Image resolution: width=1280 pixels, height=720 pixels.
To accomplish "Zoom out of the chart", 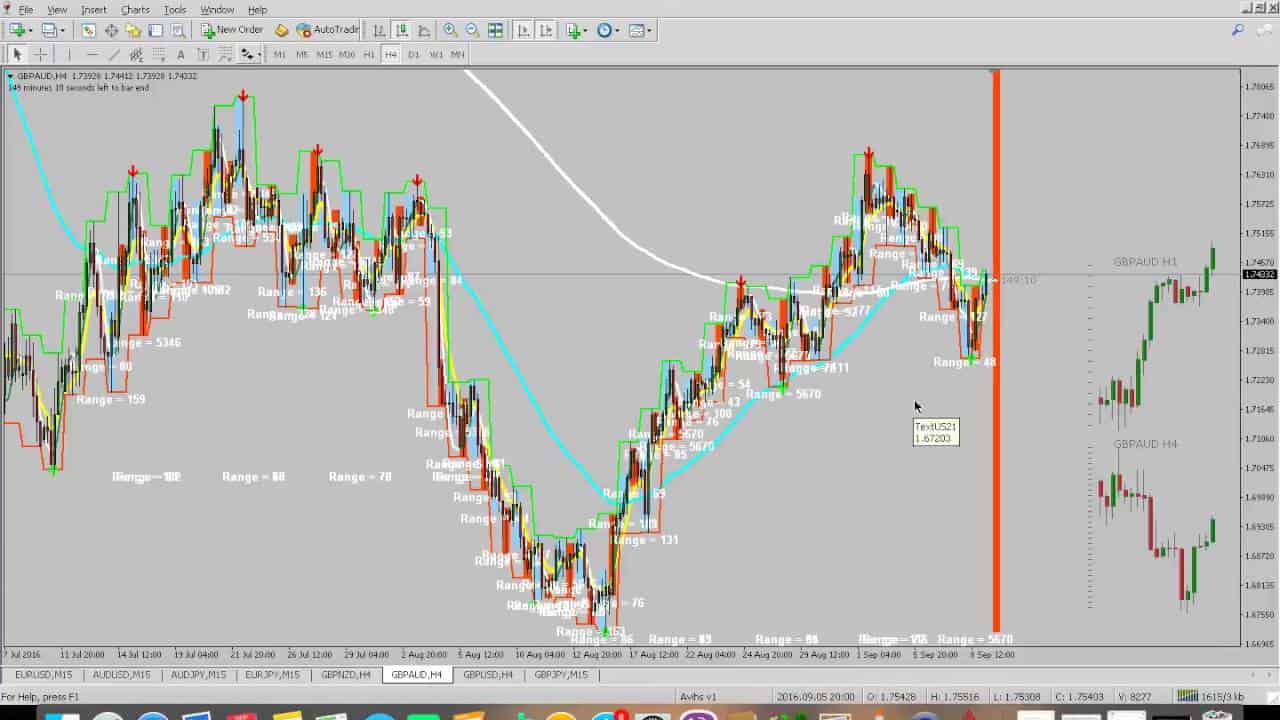I will coord(473,30).
